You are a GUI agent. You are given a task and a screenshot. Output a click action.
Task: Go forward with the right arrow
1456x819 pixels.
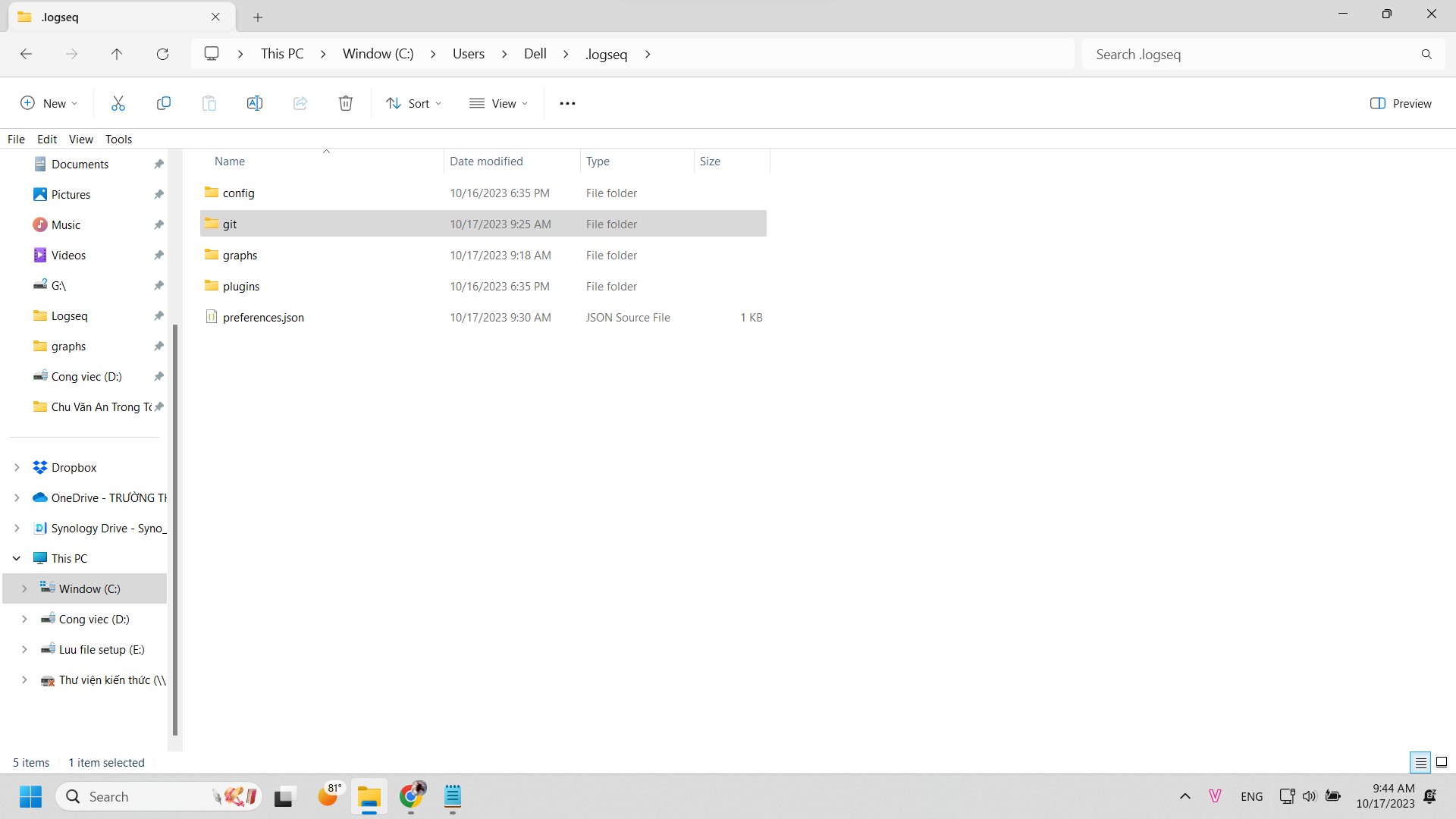tap(71, 54)
